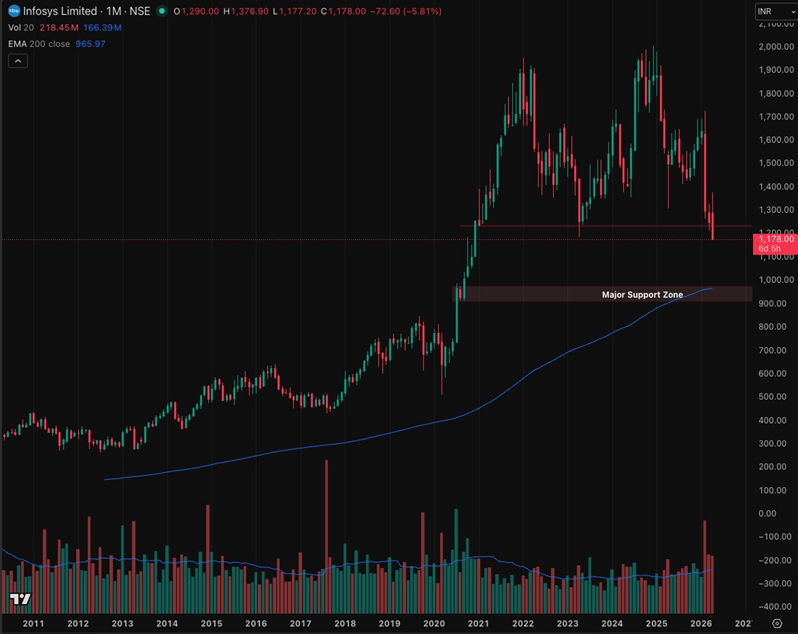Click the −400.00 price axis label
The height and width of the screenshot is (634, 798).
[775, 607]
